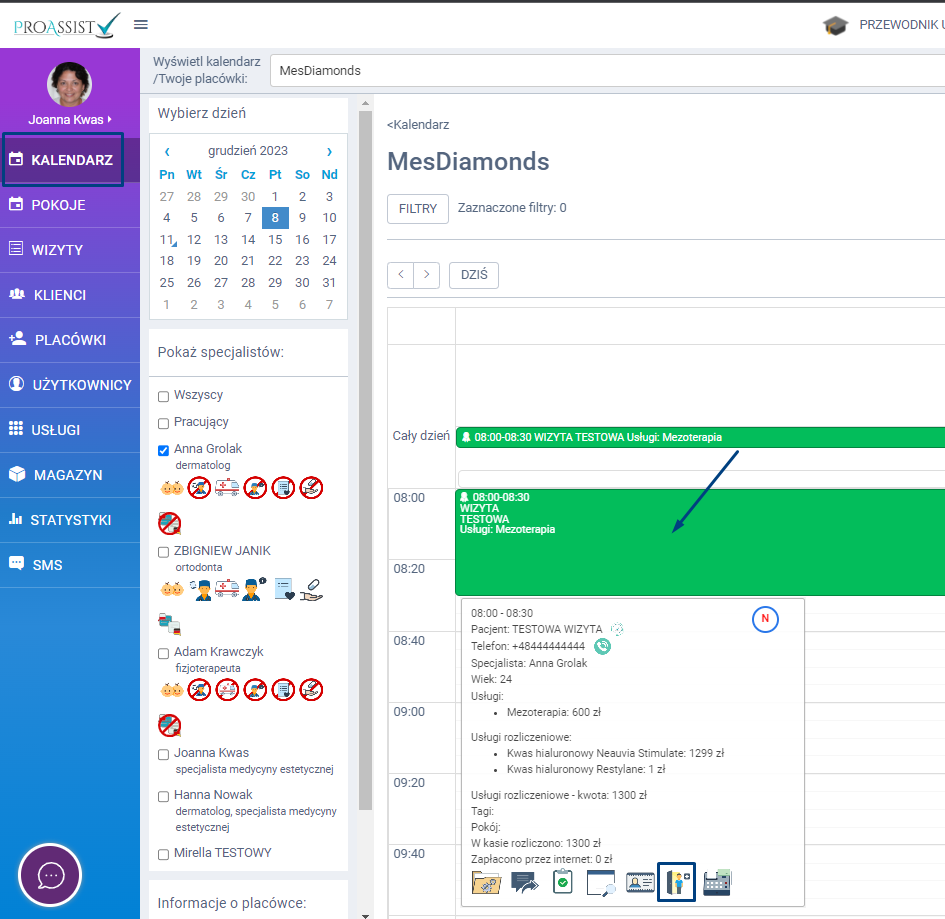Select December 15 in the mini calendar
The width and height of the screenshot is (945, 919).
pyautogui.click(x=275, y=240)
